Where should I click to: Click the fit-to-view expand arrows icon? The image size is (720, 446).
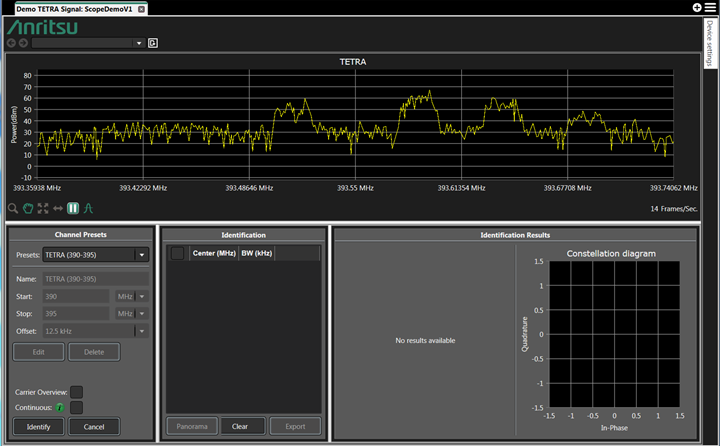(43, 209)
